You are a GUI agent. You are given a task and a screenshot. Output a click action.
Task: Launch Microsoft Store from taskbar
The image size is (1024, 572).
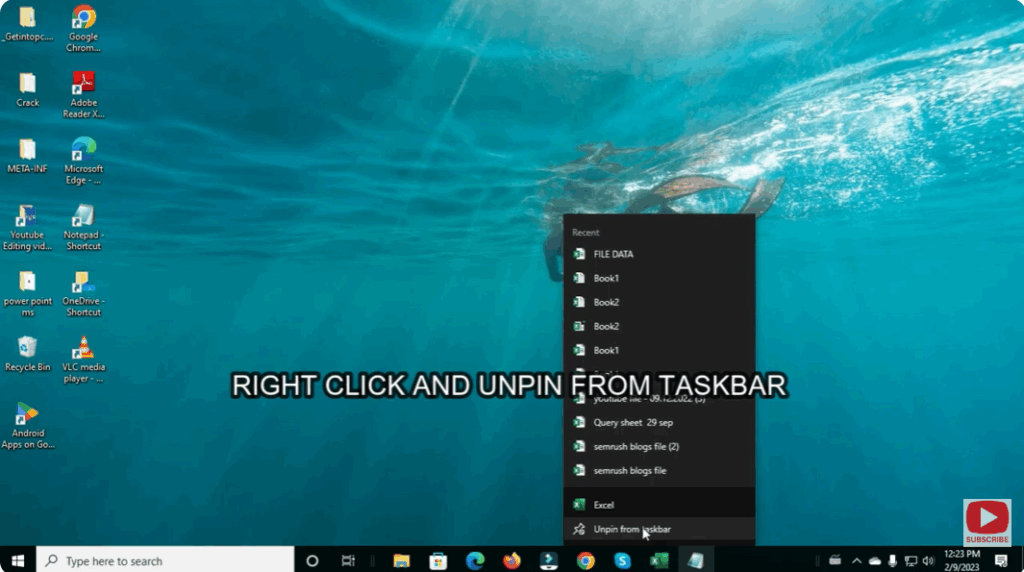pyautogui.click(x=438, y=560)
